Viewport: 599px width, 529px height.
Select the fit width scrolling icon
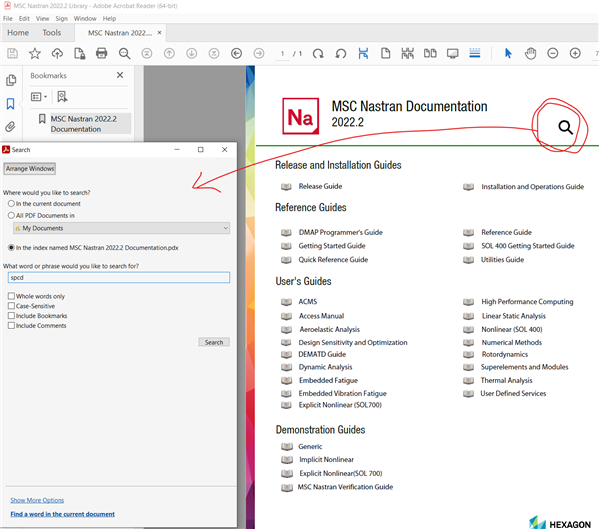[x=363, y=53]
